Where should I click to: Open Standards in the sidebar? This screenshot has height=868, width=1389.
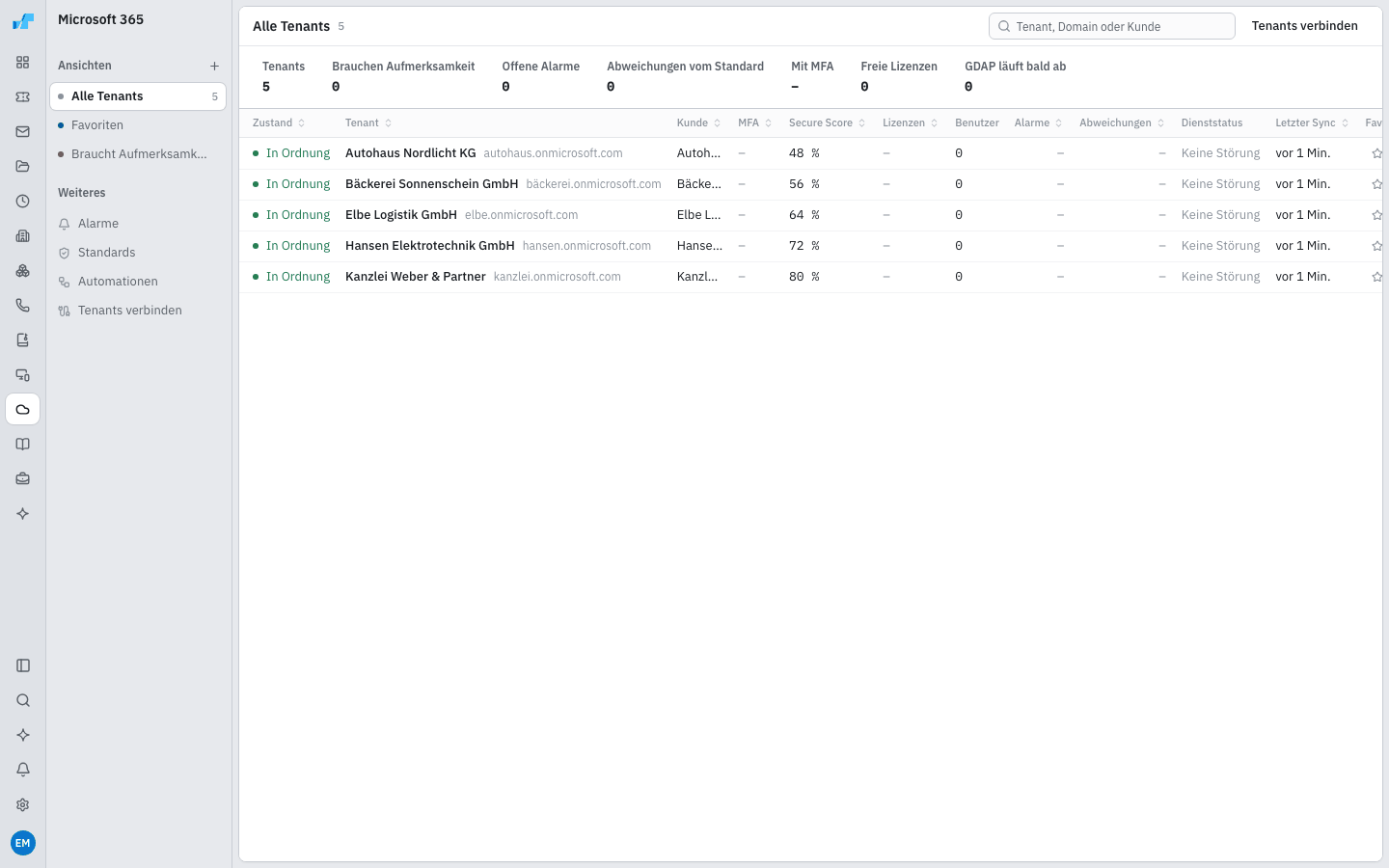(x=138, y=253)
